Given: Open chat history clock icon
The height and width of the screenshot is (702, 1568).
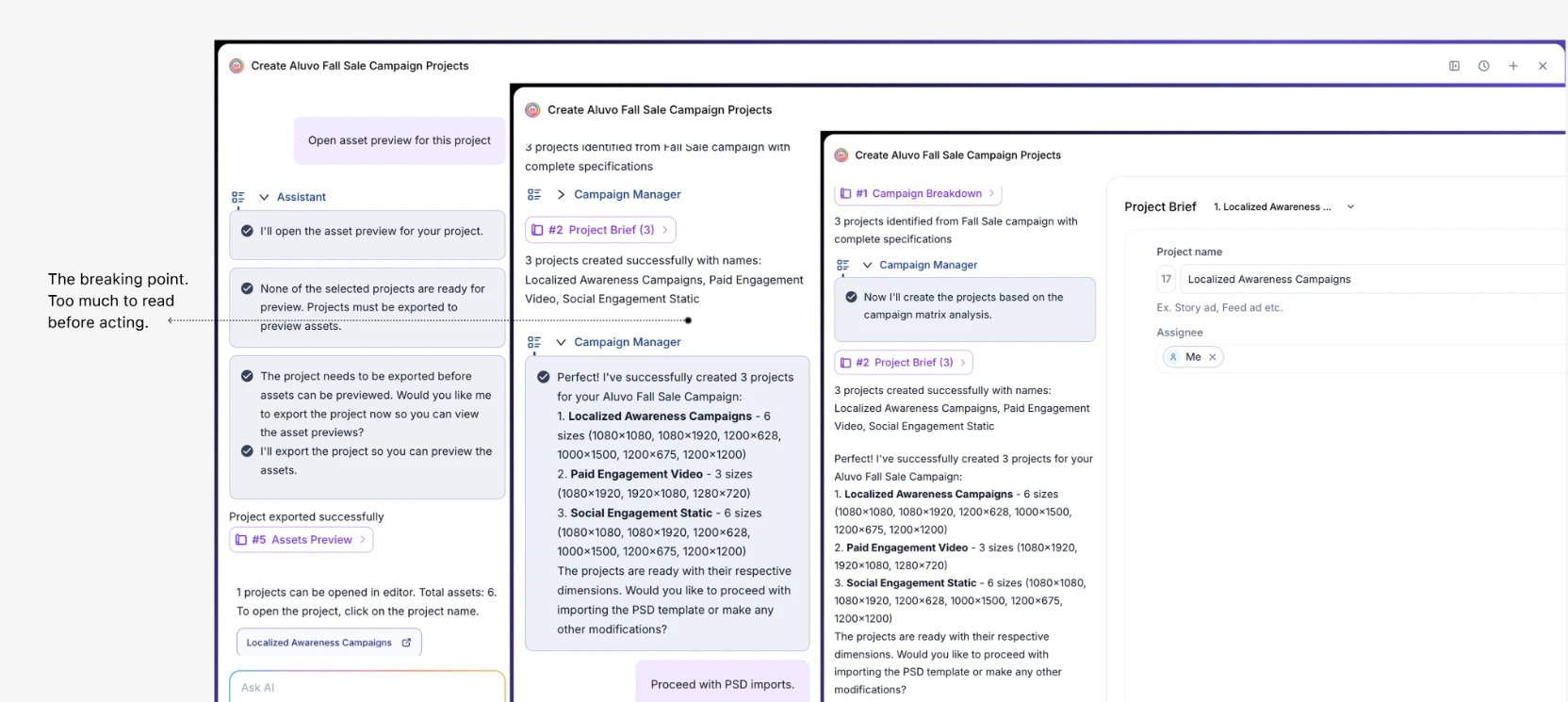Looking at the screenshot, I should 1483,66.
